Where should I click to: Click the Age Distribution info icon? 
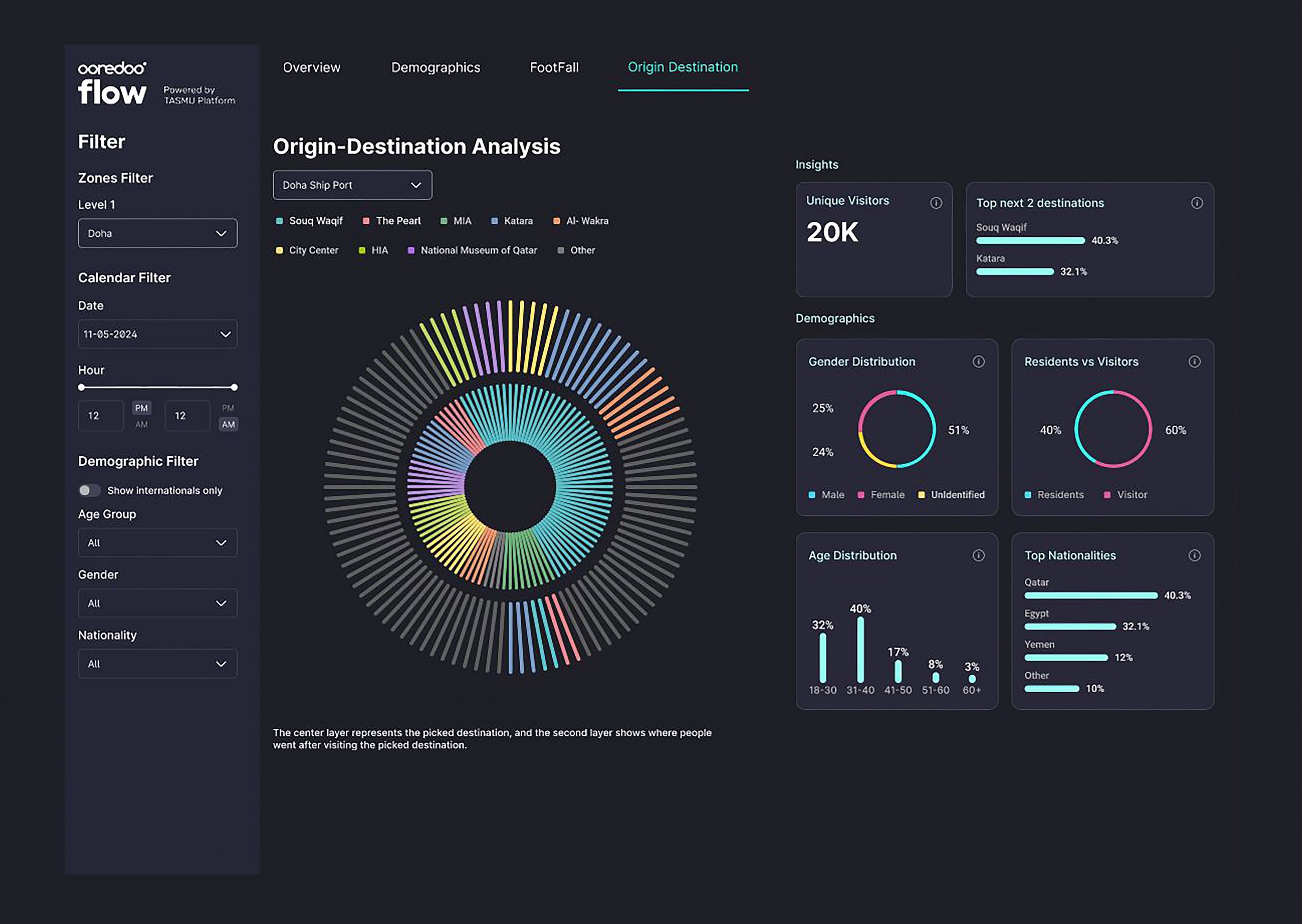click(x=978, y=555)
